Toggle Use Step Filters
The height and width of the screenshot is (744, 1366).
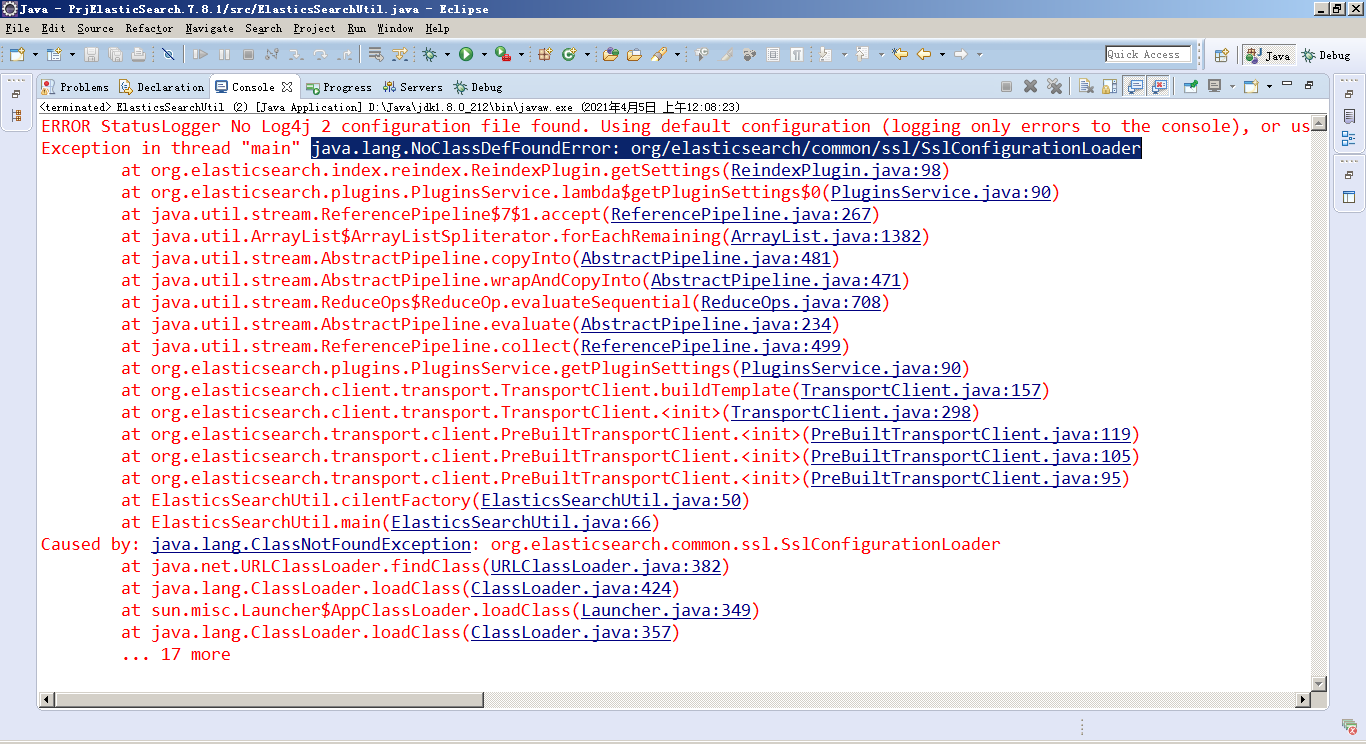click(399, 54)
